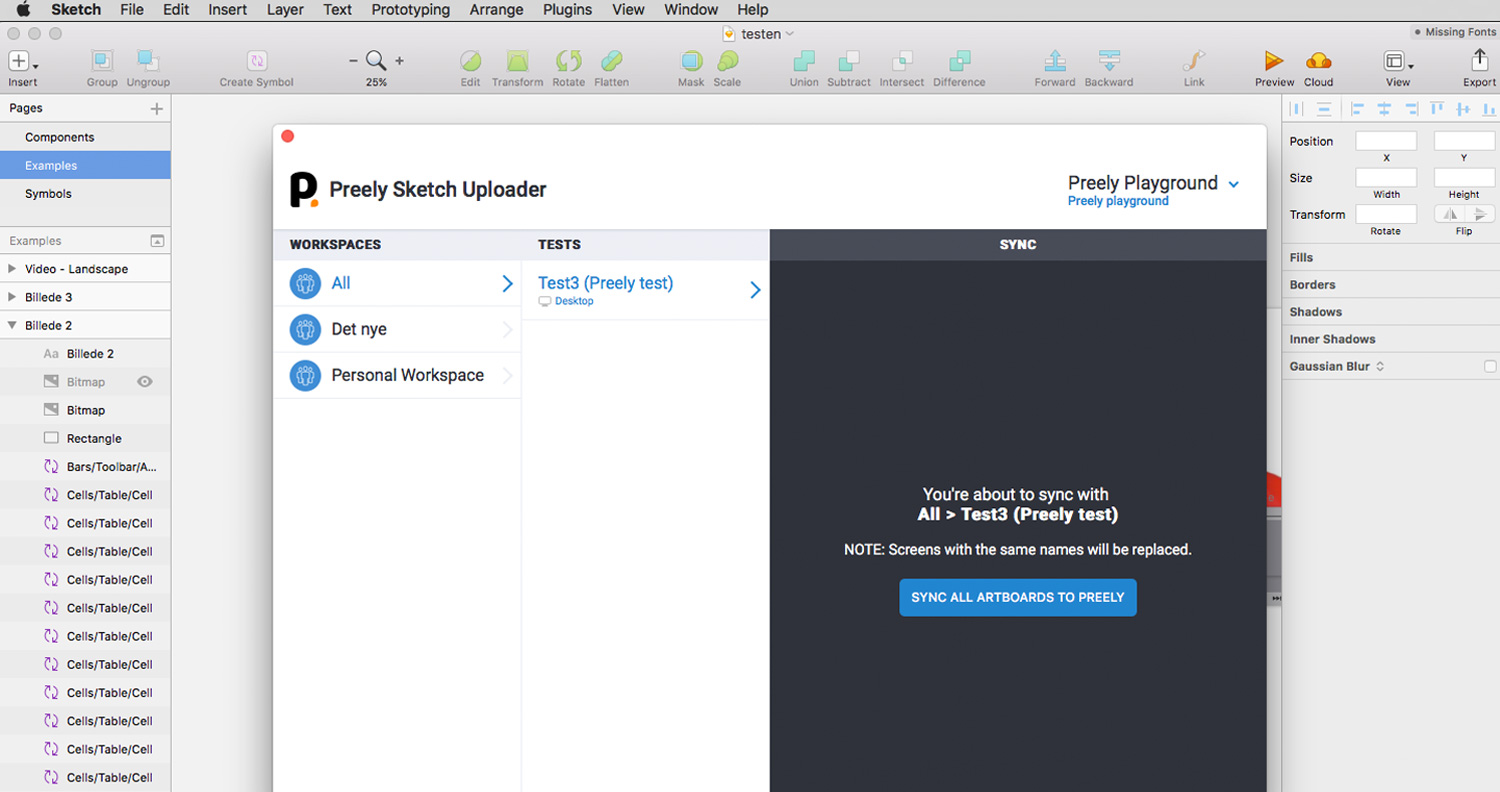This screenshot has height=792, width=1500.
Task: Collapse the Examples layer list panel
Action: [x=157, y=241]
